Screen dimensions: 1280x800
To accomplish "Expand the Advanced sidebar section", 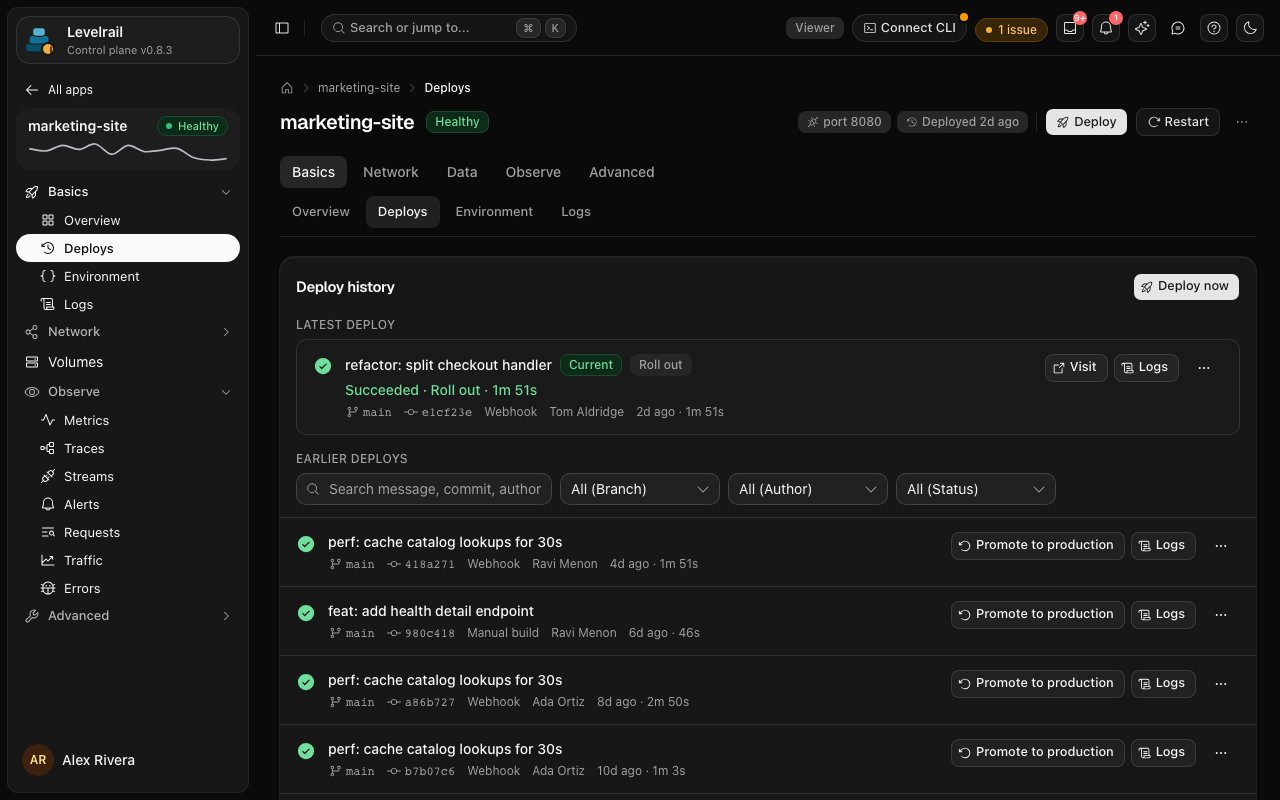I will (128, 616).
